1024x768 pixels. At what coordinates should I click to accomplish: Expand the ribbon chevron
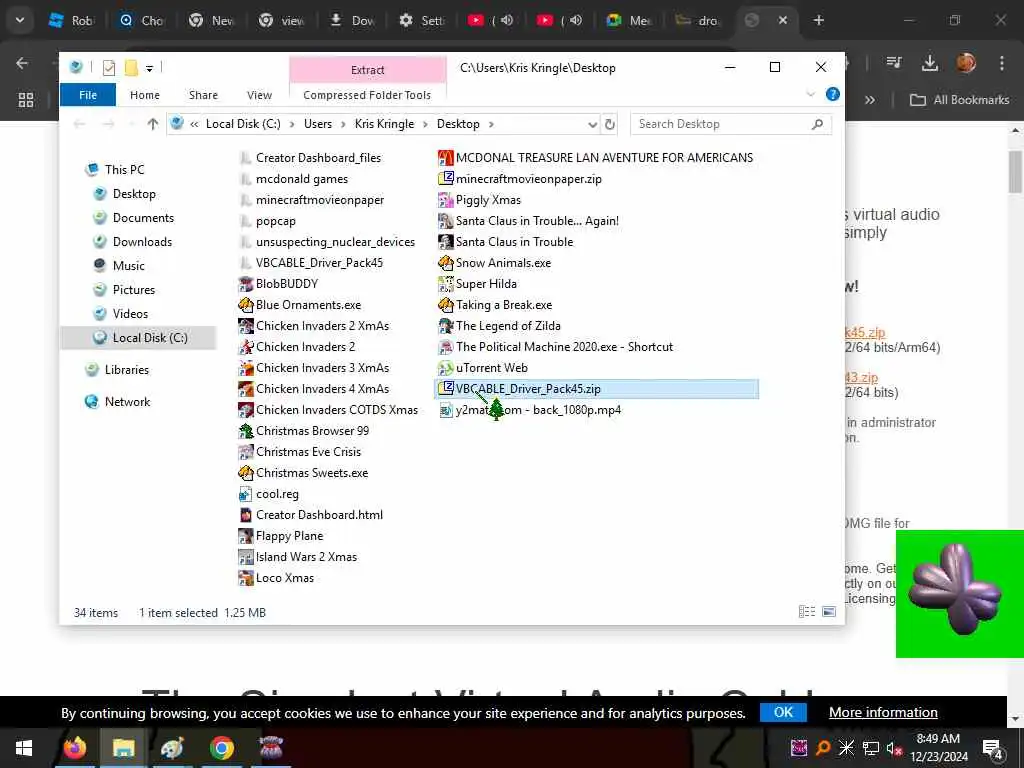811,94
